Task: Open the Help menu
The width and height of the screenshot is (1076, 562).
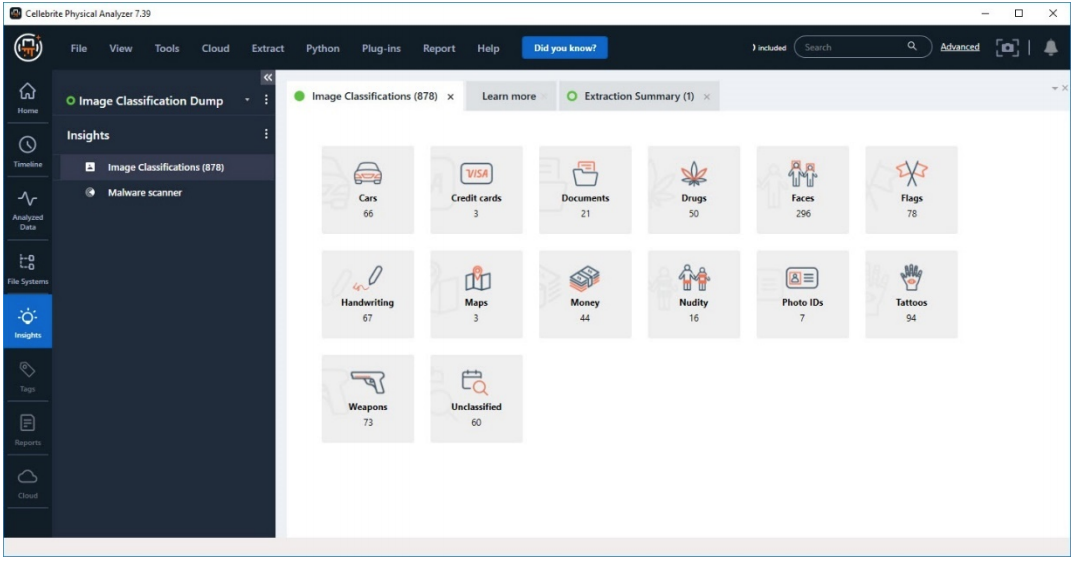Action: coord(489,48)
